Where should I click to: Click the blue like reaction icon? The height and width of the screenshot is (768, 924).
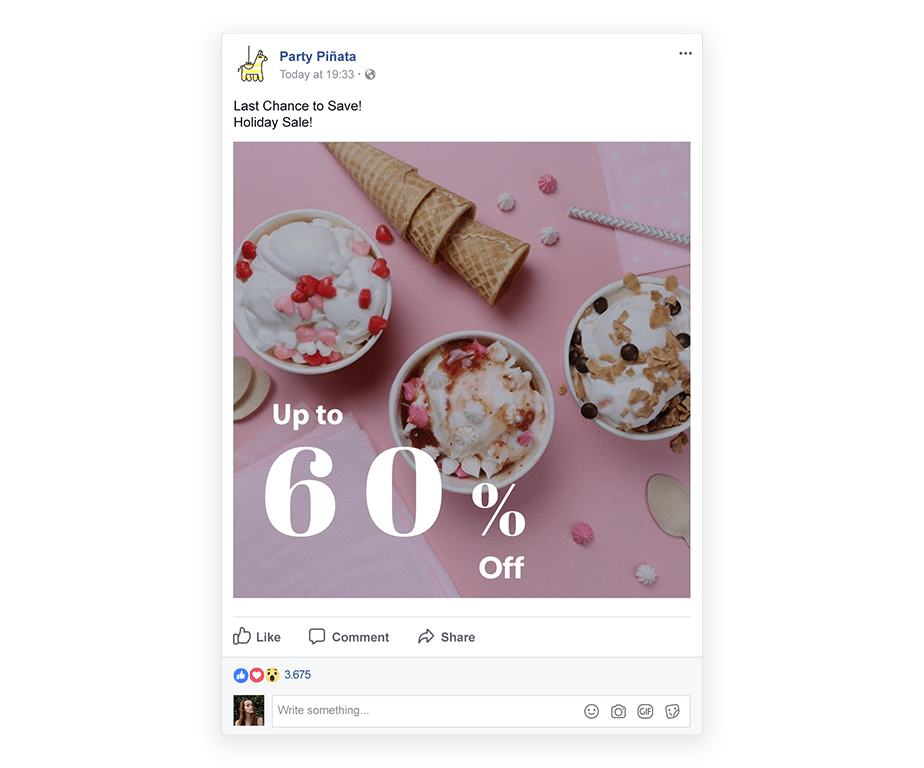point(240,675)
